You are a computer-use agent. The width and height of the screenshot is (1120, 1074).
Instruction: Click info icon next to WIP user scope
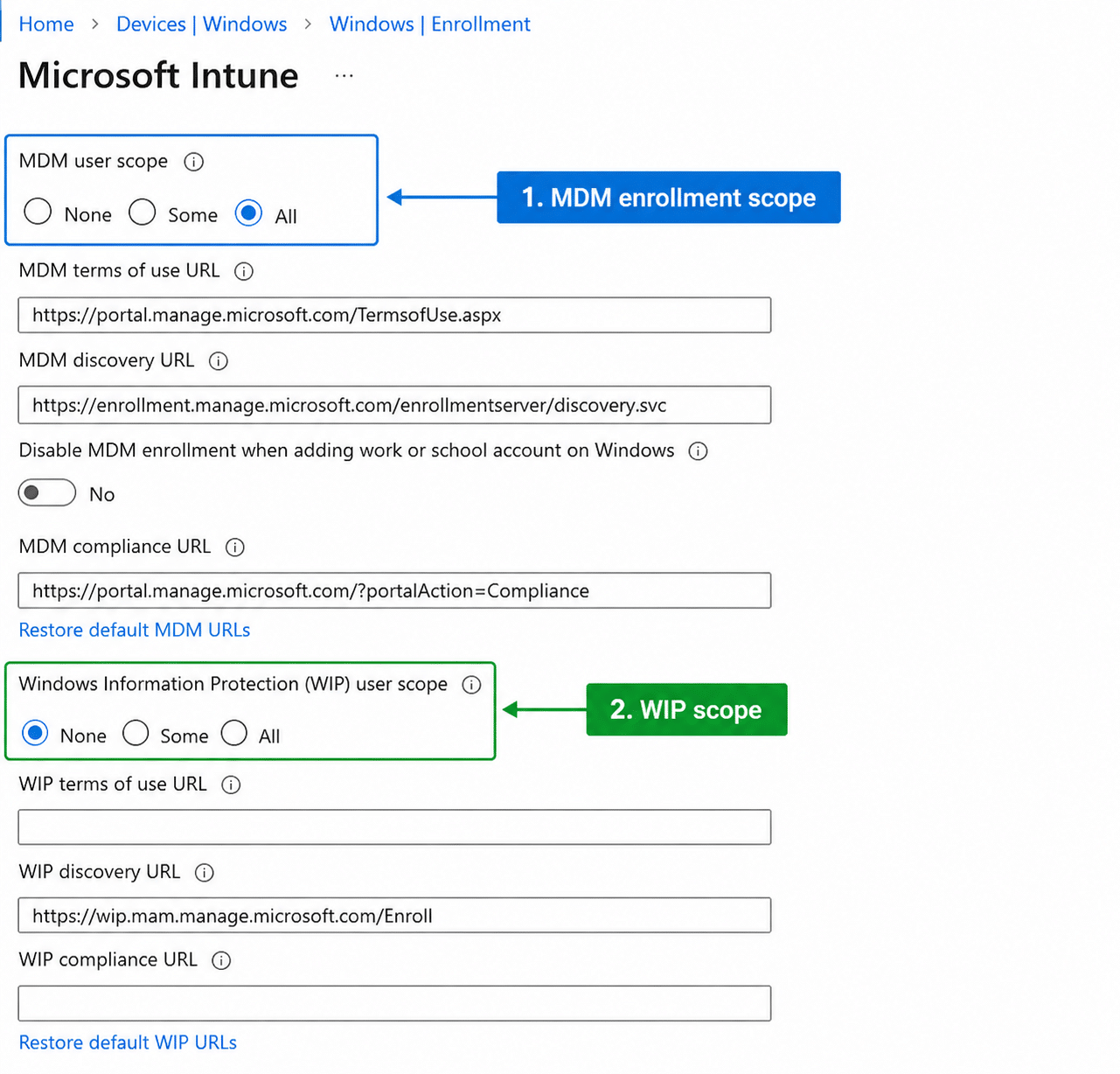coord(471,685)
